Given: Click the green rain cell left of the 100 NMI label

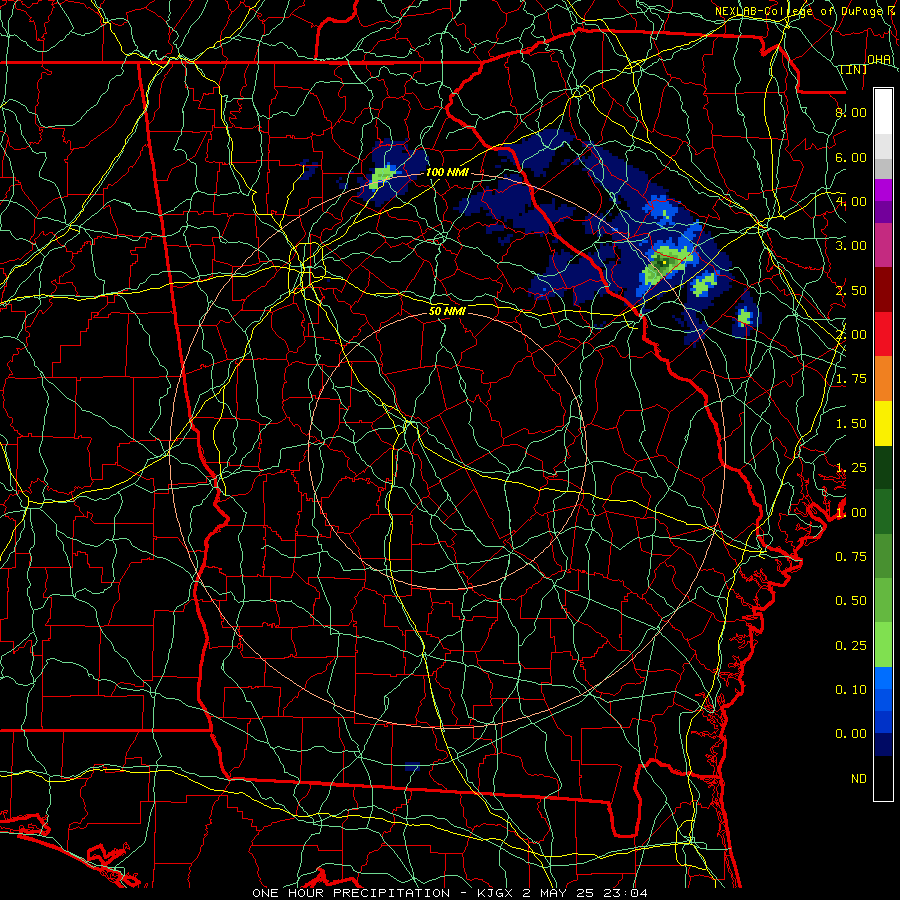Looking at the screenshot, I should coord(382,175).
